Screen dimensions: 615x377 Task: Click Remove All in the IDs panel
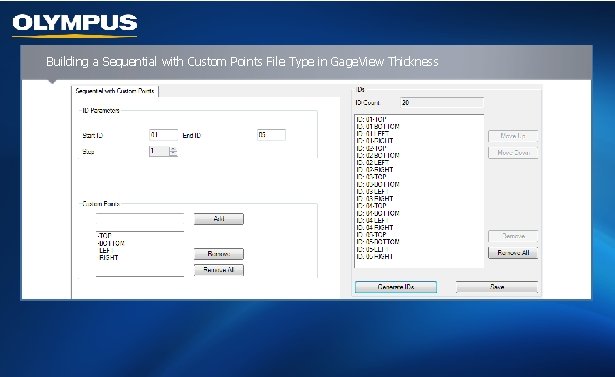(x=513, y=253)
